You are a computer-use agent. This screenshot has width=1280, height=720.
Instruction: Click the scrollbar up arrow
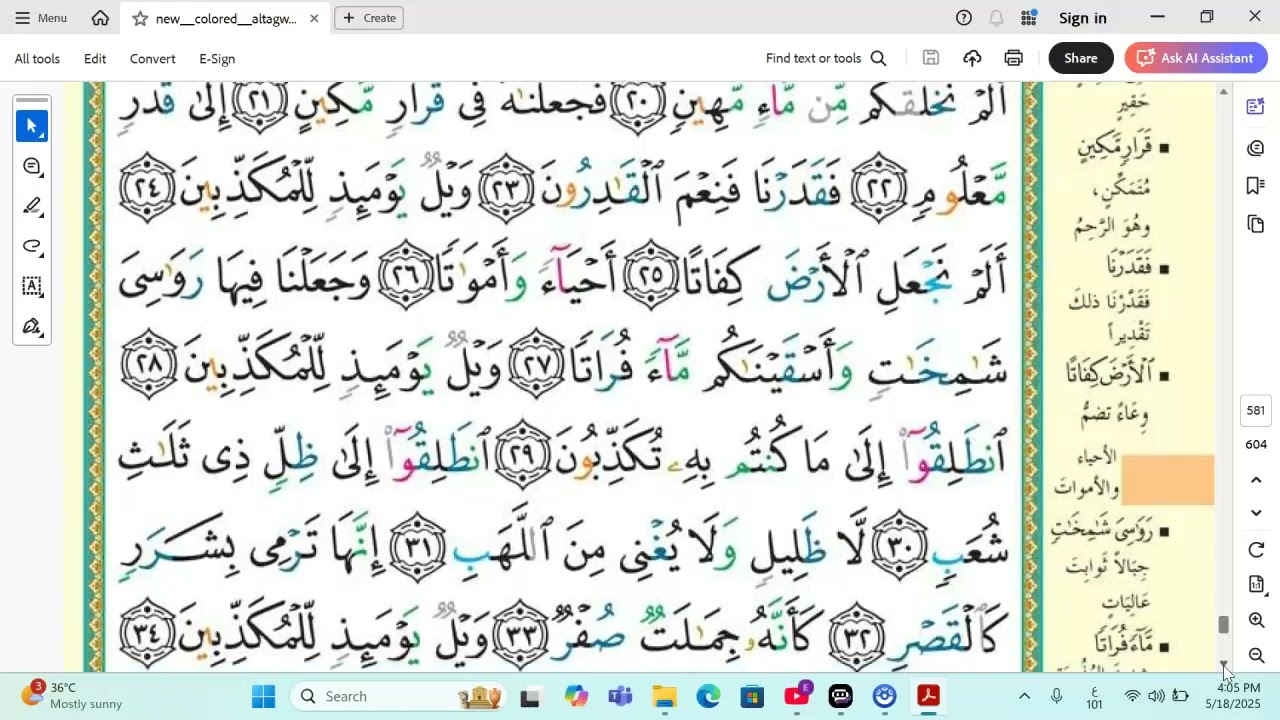coord(1223,92)
